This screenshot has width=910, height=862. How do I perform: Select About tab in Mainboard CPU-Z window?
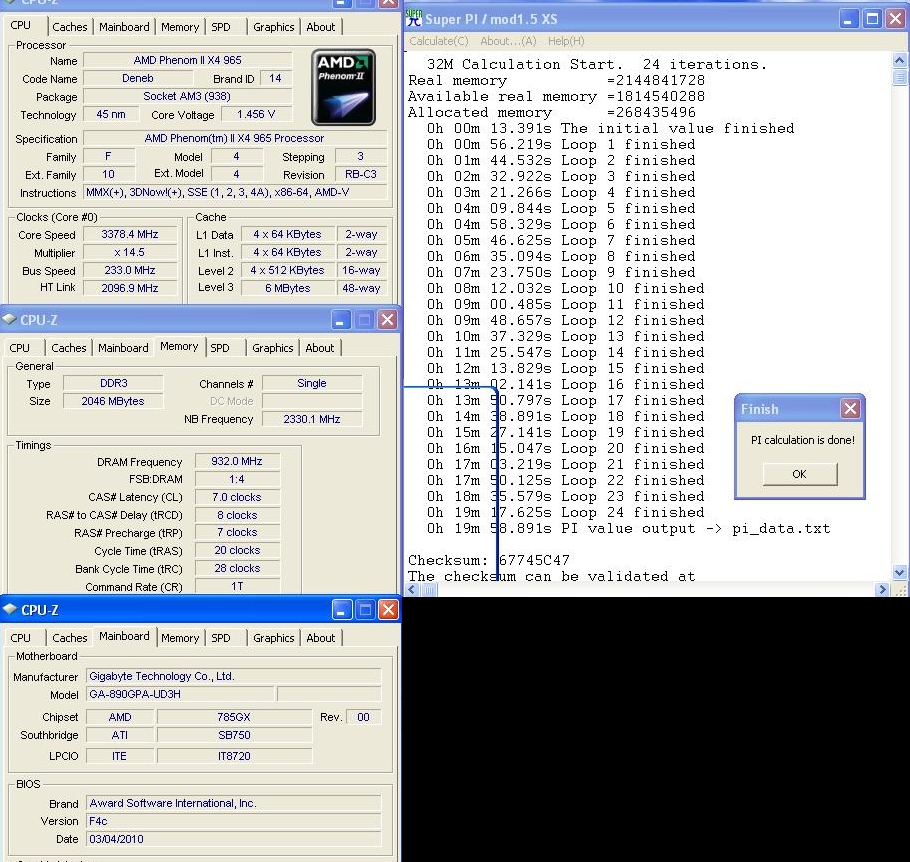[320, 638]
